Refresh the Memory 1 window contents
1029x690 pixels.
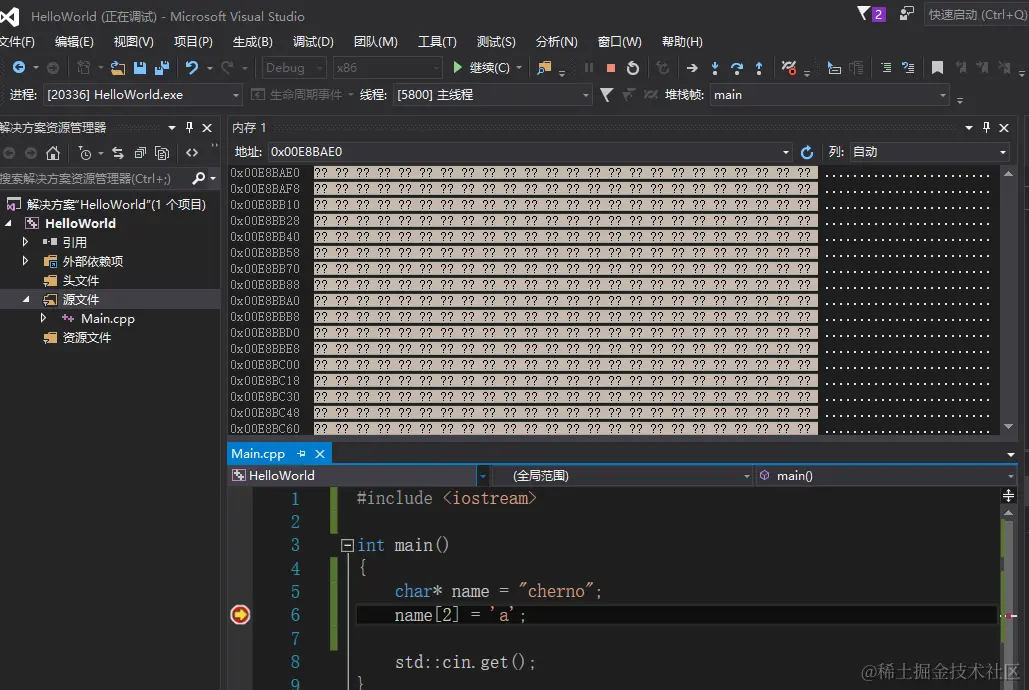click(807, 152)
